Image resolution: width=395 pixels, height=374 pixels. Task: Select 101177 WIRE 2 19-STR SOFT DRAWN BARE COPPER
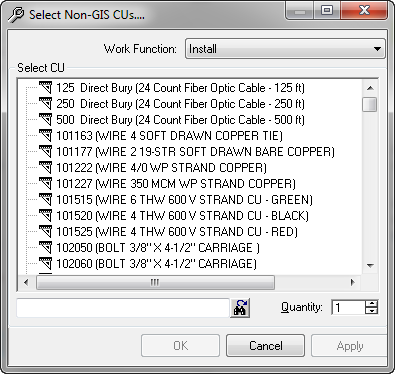point(195,152)
